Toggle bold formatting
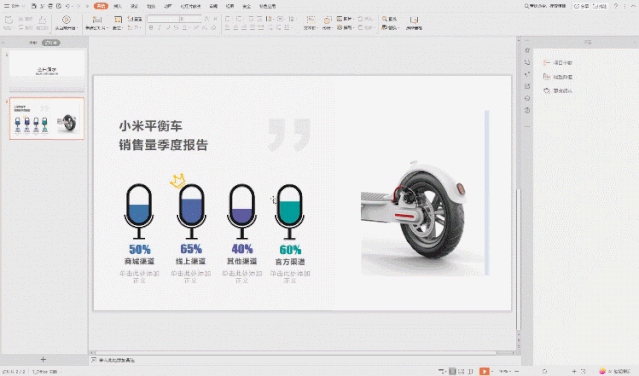 [x=151, y=28]
